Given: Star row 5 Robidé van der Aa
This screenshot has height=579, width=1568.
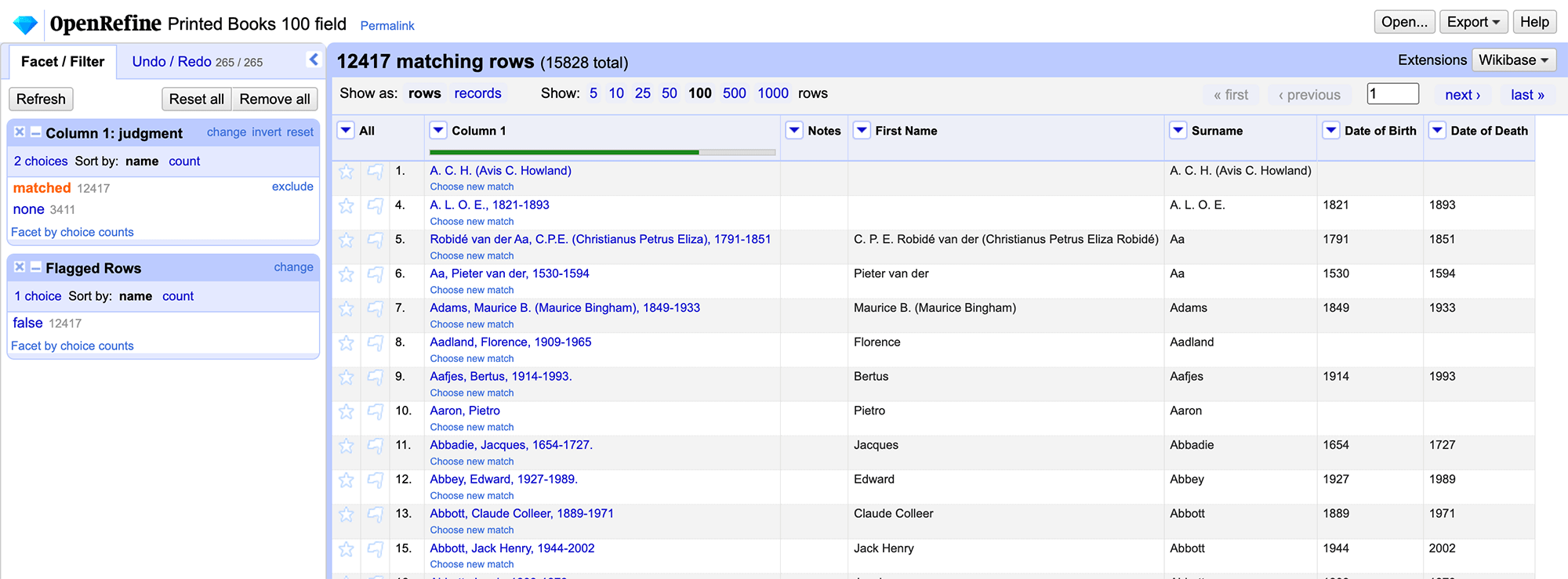Looking at the screenshot, I should pos(346,241).
